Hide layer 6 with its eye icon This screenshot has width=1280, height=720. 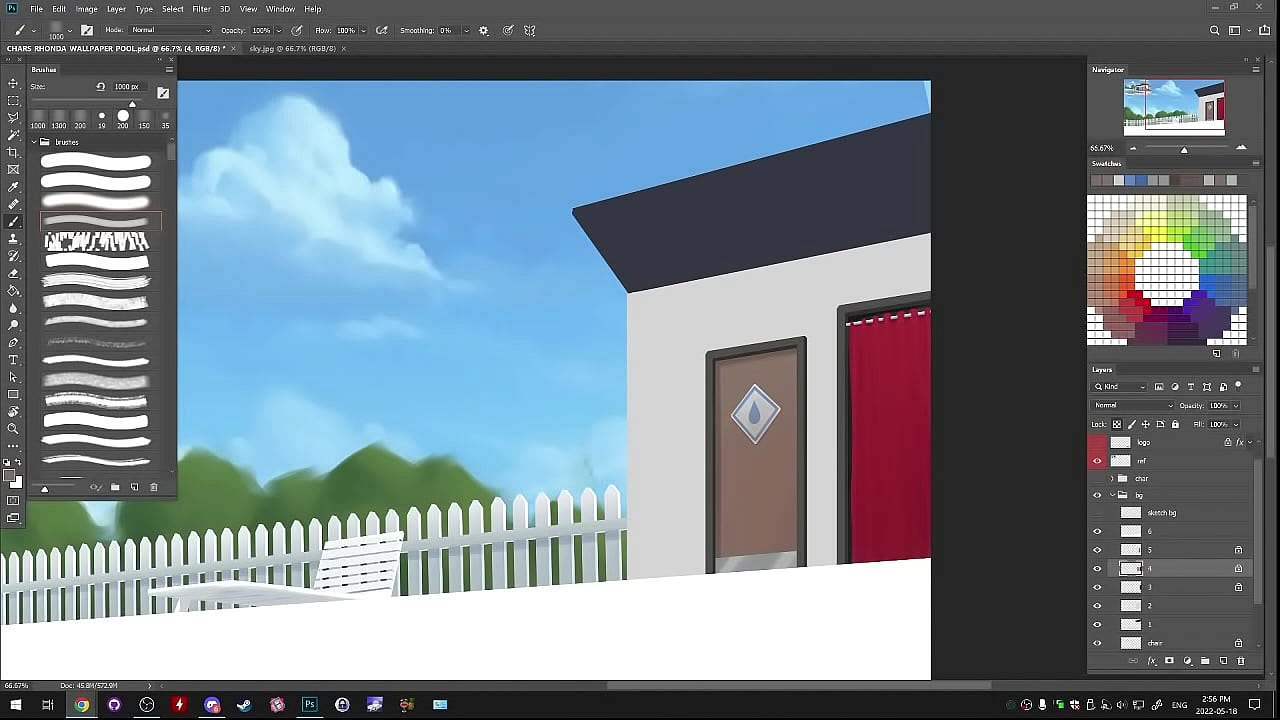tap(1097, 532)
